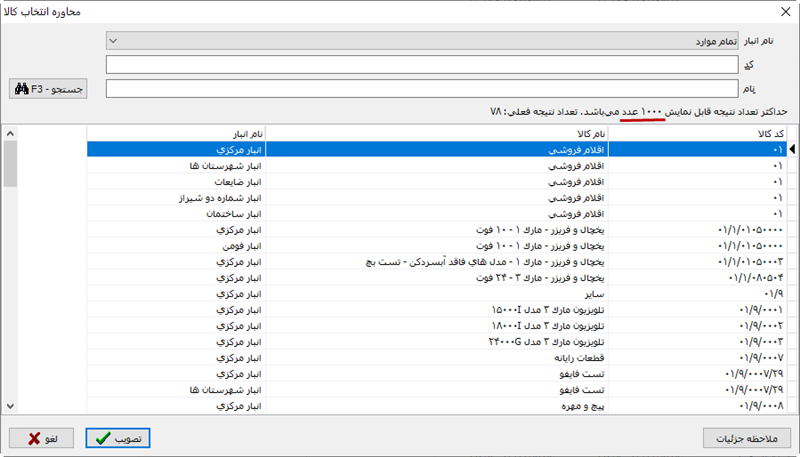This screenshot has width=800, height=457.
Task: Sort by the نام کالا column header
Action: [437, 133]
